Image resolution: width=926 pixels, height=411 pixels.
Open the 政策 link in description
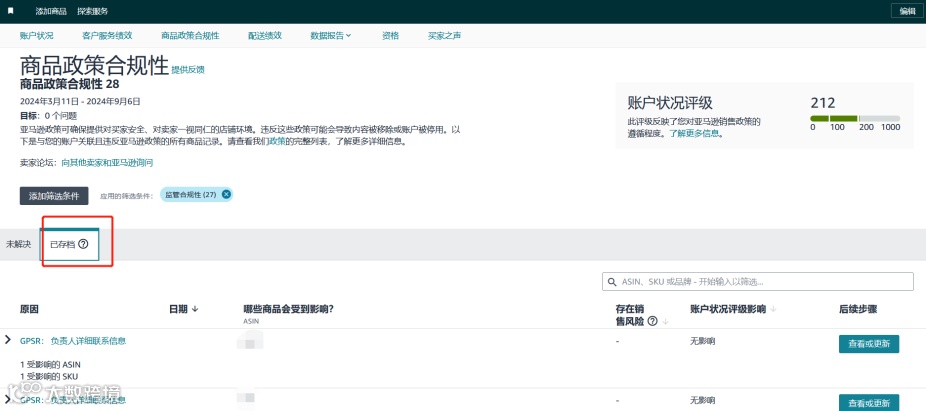(x=277, y=142)
